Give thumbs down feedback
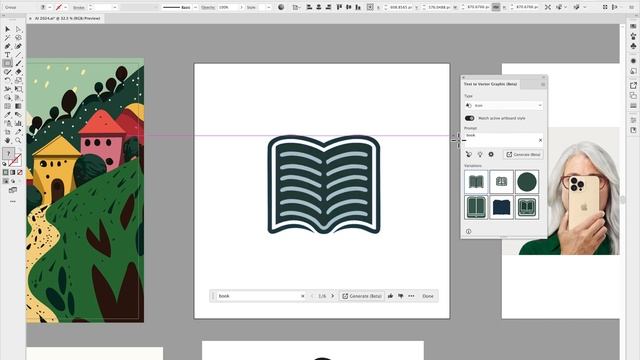The image size is (640, 360). (401, 296)
